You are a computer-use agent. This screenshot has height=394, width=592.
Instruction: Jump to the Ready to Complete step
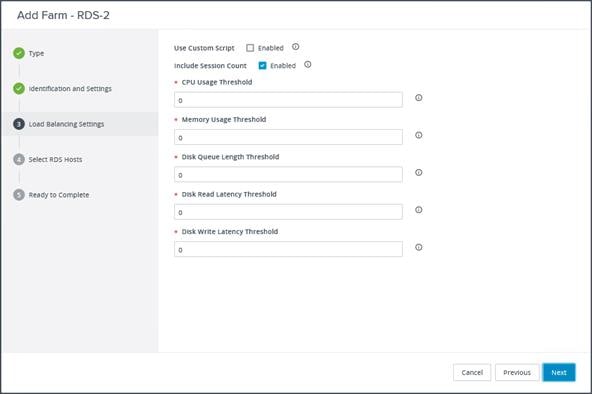coord(59,195)
